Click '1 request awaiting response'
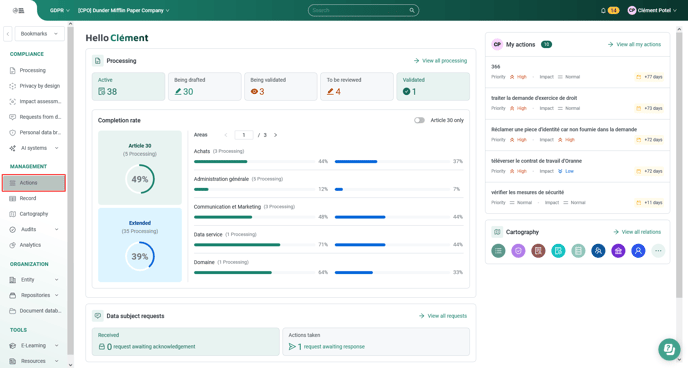 [326, 347]
